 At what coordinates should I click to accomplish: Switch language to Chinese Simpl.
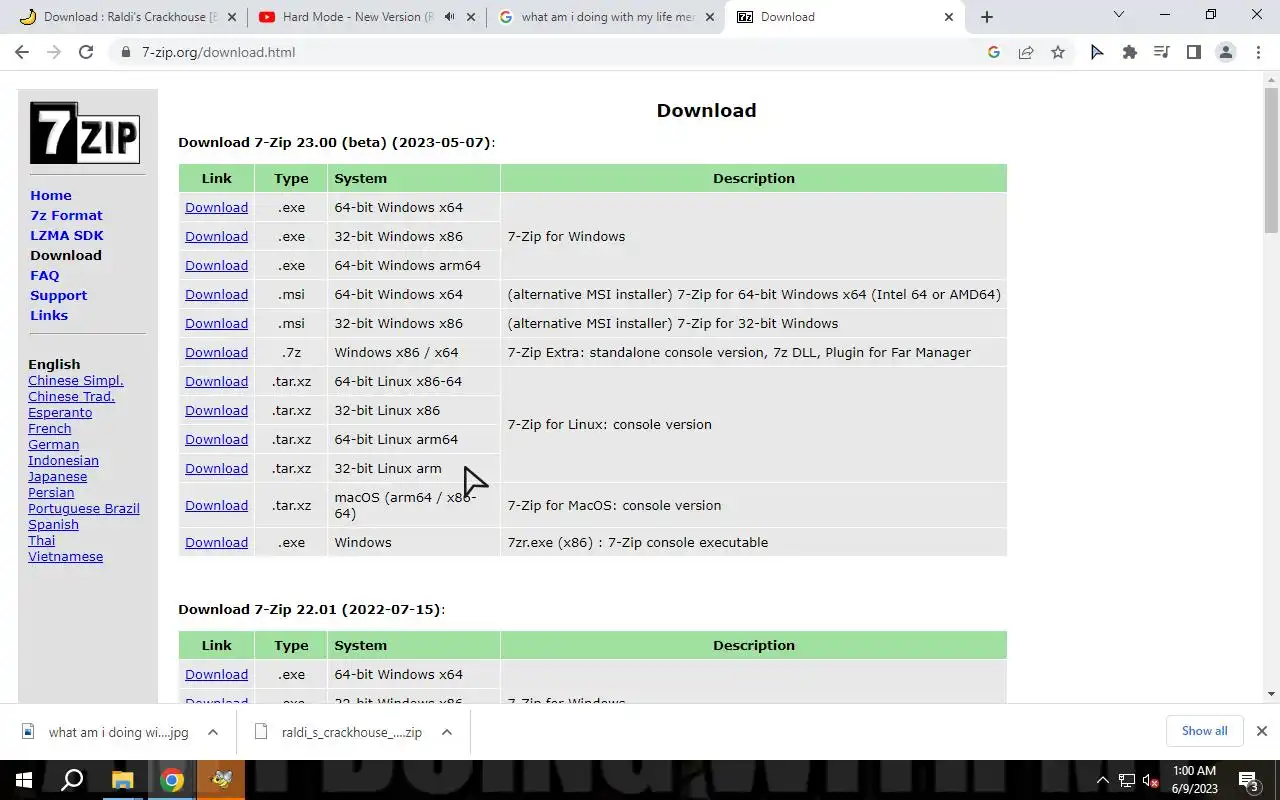point(76,380)
